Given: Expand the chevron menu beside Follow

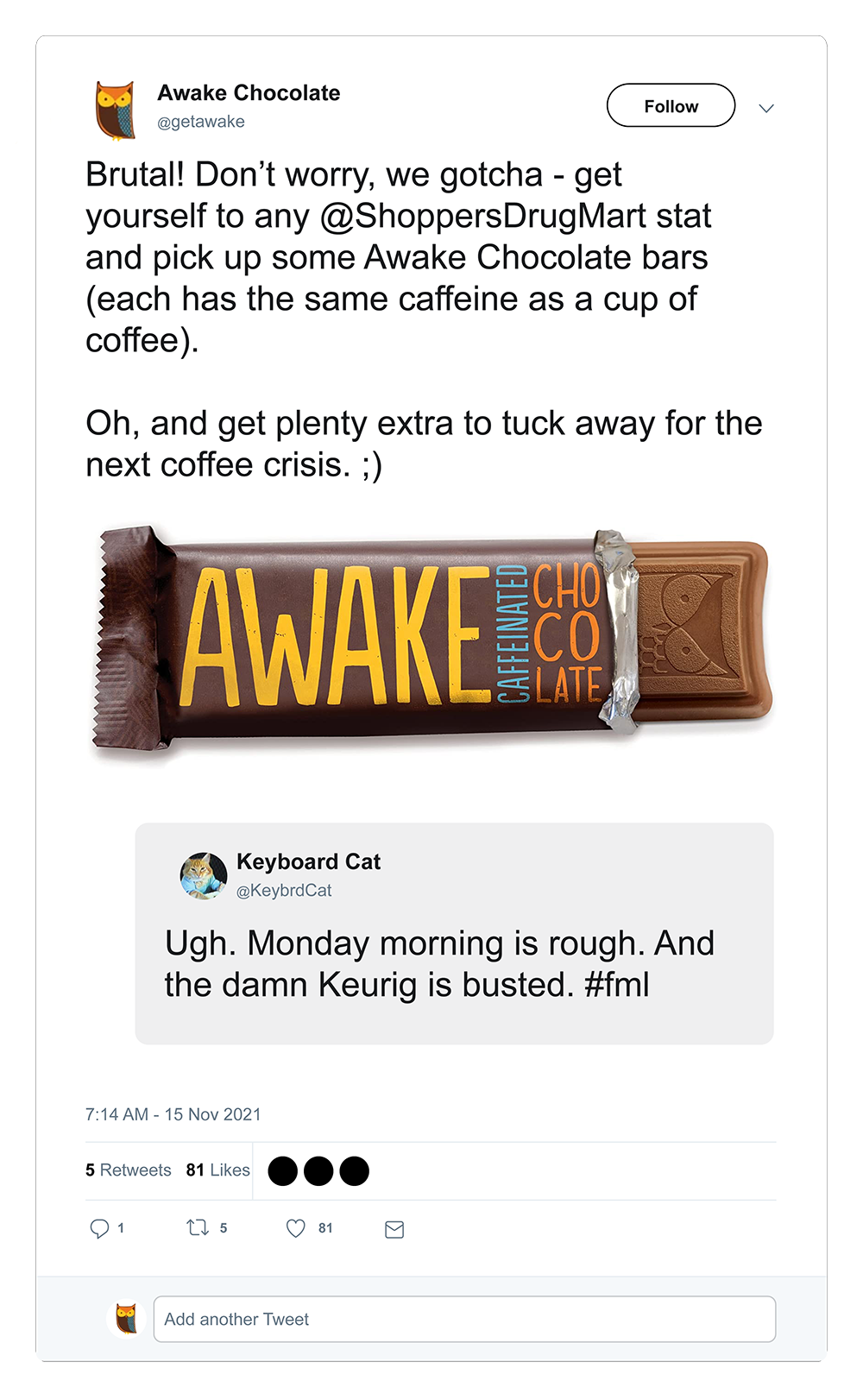Looking at the screenshot, I should [766, 108].
